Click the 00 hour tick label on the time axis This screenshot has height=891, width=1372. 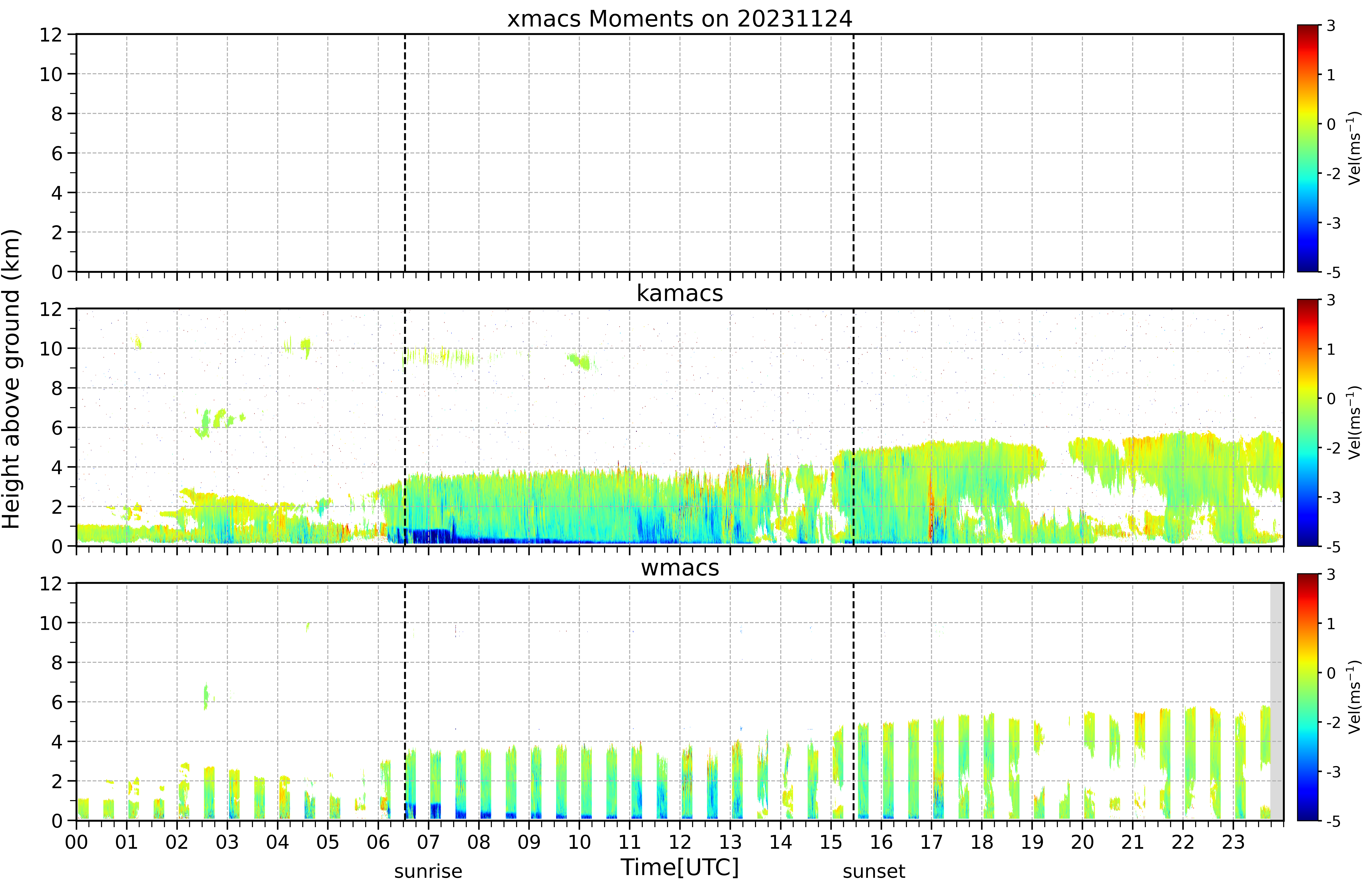(76, 842)
